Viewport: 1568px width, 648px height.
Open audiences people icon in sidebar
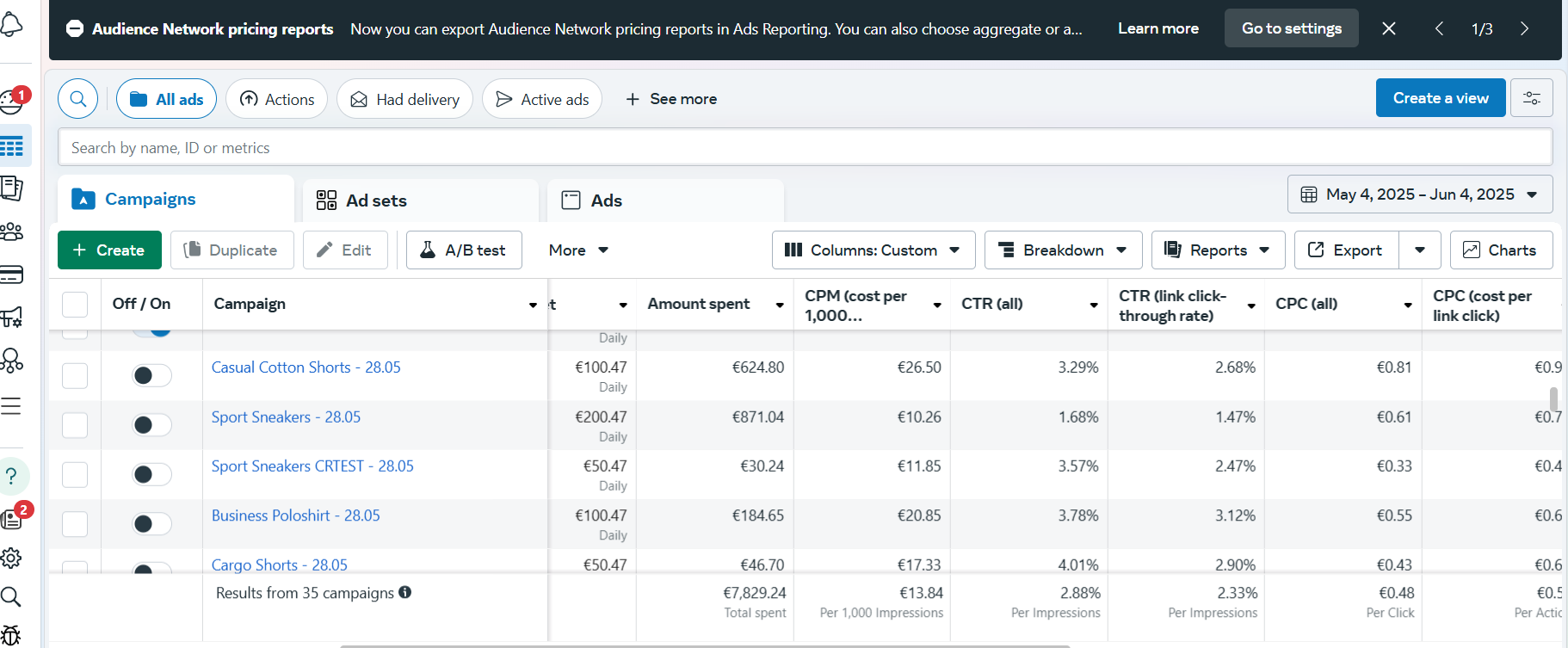pos(11,231)
